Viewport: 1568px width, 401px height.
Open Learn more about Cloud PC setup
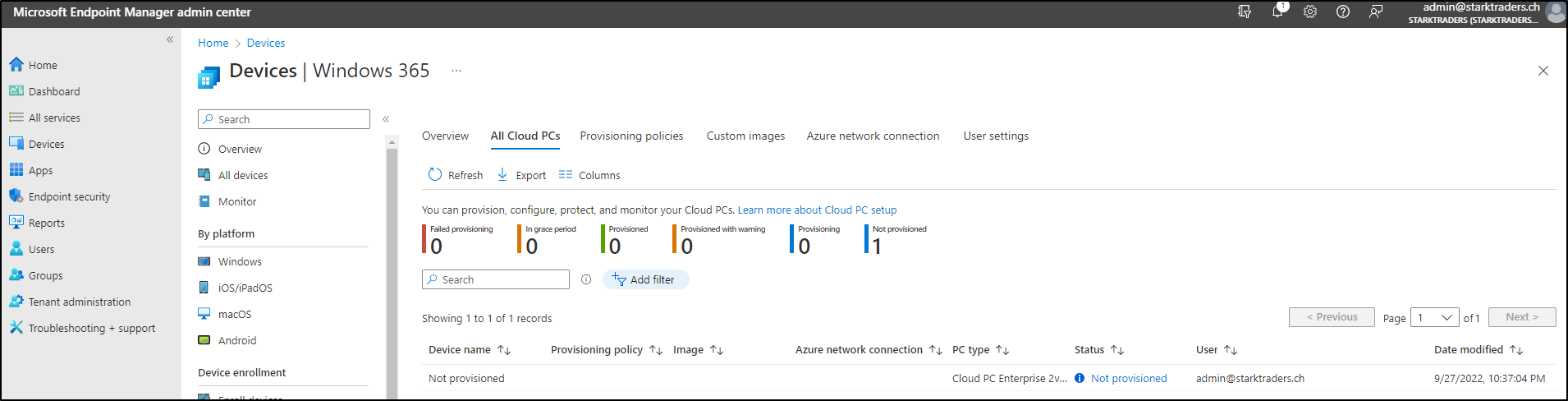[817, 210]
